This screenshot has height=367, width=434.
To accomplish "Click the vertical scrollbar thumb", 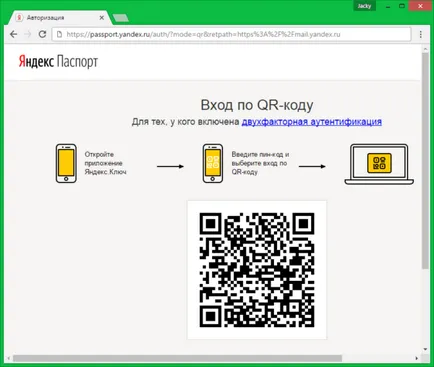I will (425, 161).
